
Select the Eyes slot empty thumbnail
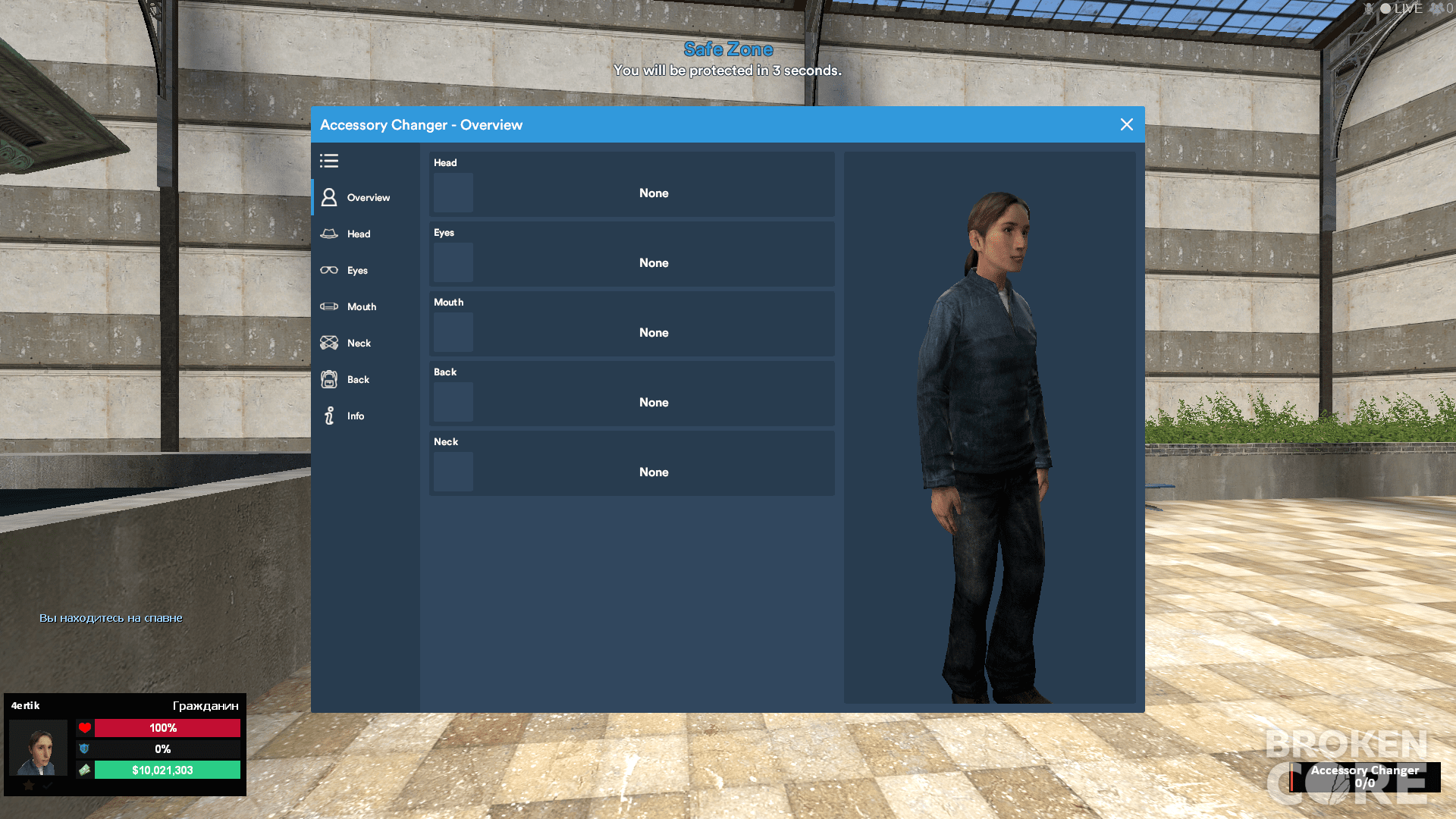(453, 262)
